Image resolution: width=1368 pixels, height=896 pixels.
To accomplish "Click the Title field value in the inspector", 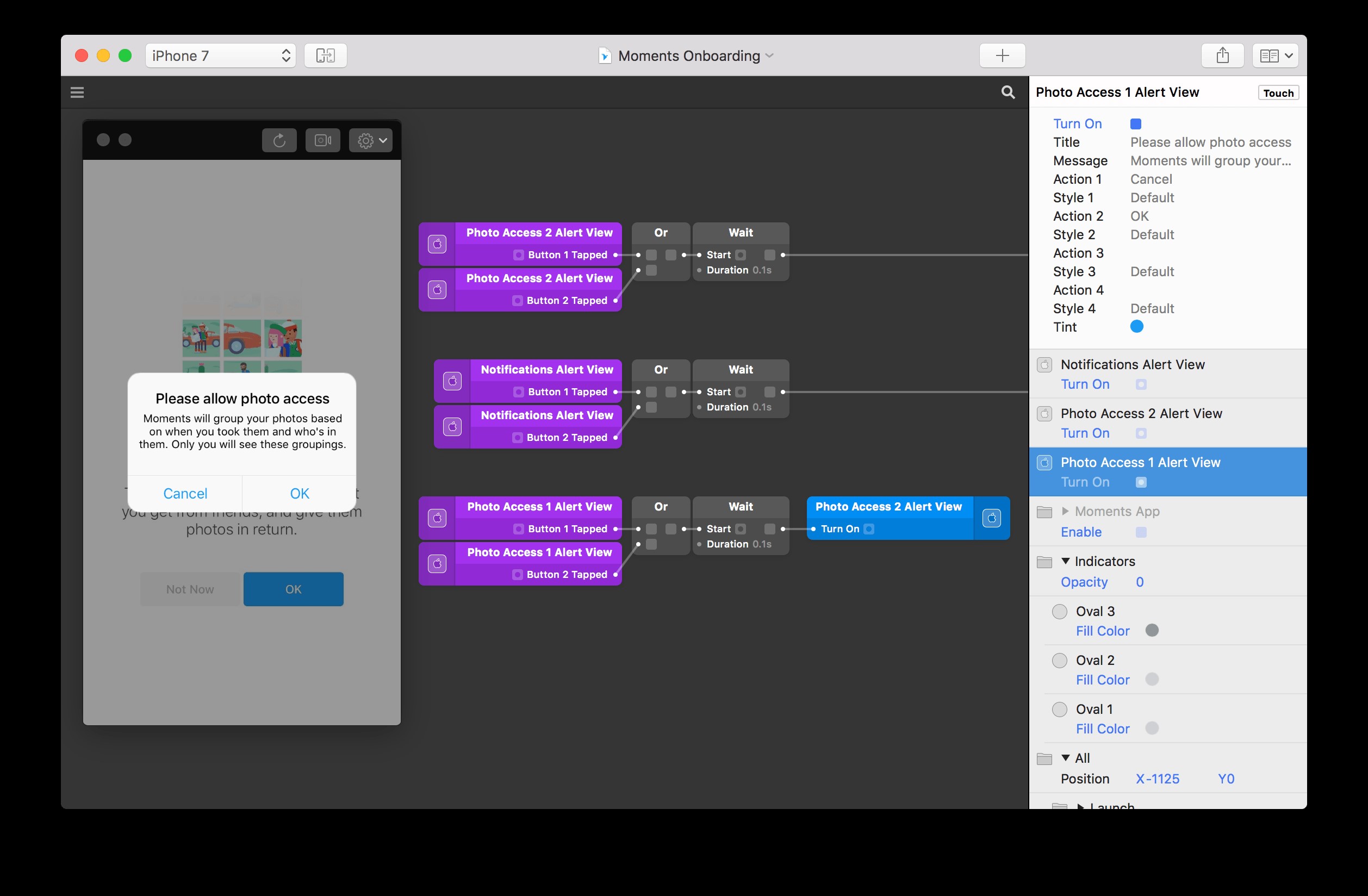I will point(1210,142).
